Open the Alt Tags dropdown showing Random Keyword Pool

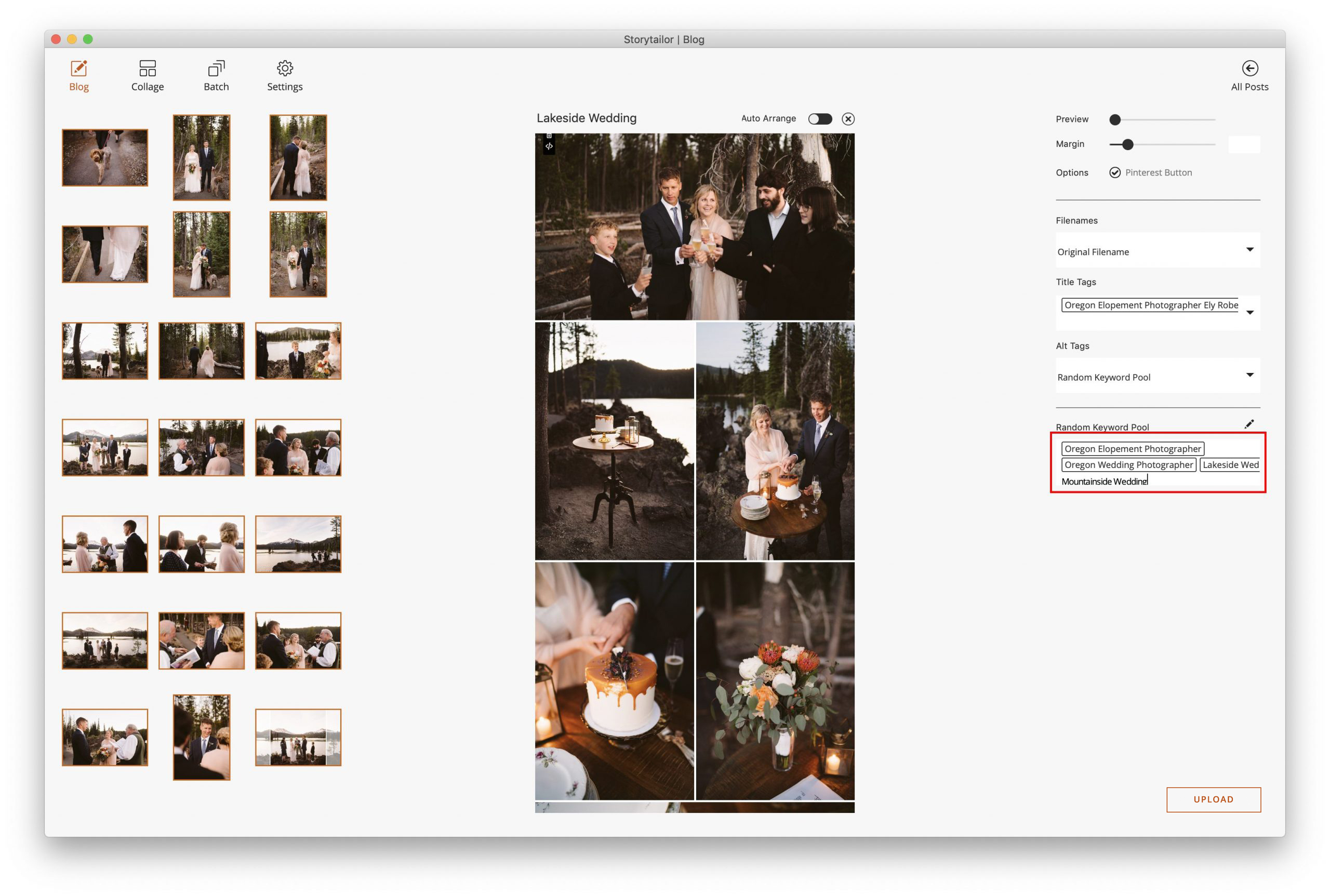pyautogui.click(x=1158, y=376)
